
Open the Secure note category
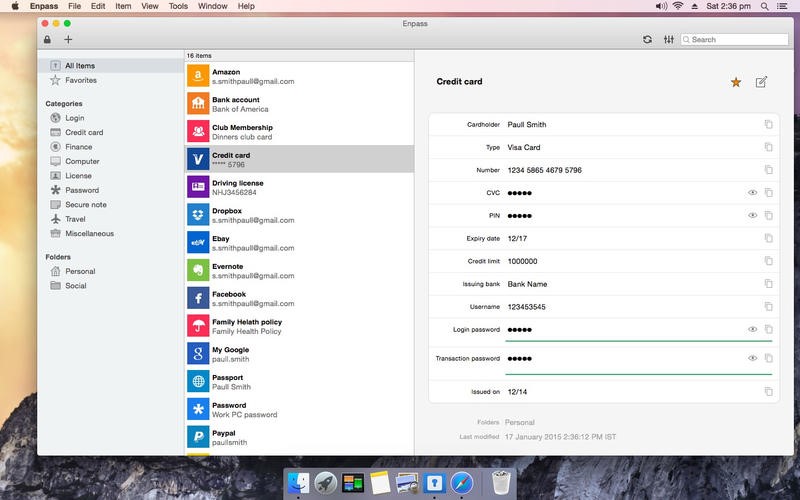[x=85, y=205]
